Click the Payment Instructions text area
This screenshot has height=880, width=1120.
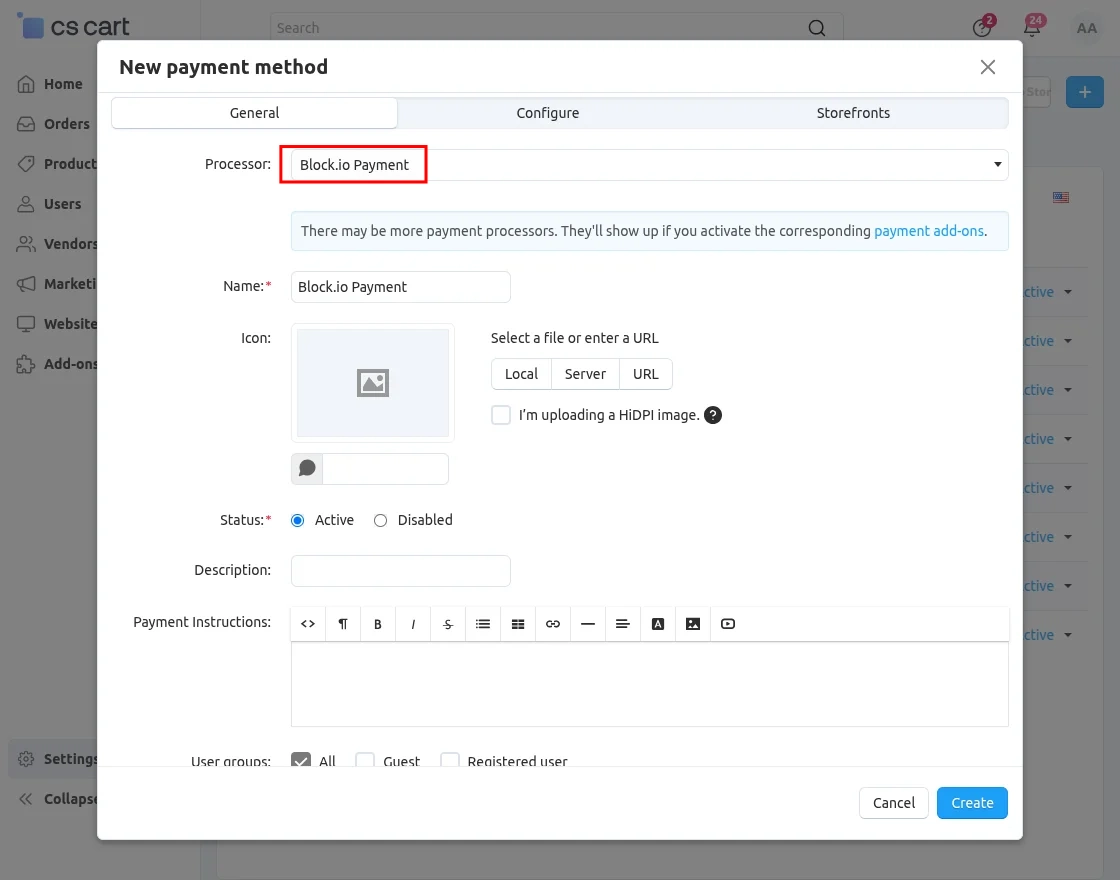click(649, 684)
